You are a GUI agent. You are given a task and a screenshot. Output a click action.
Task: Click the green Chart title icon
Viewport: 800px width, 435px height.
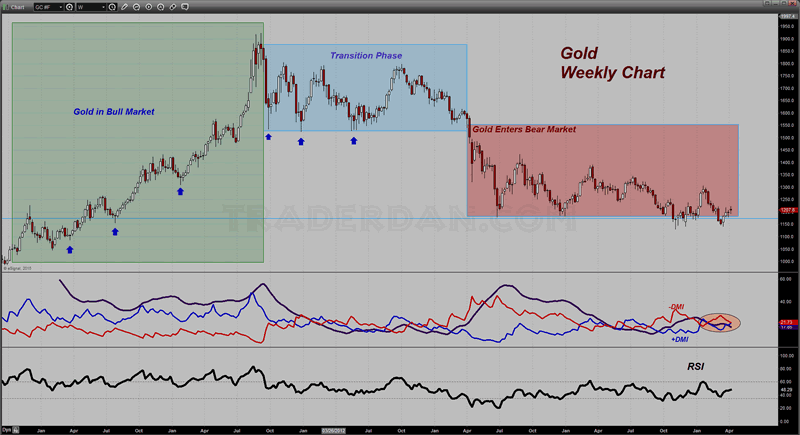(x=5, y=7)
